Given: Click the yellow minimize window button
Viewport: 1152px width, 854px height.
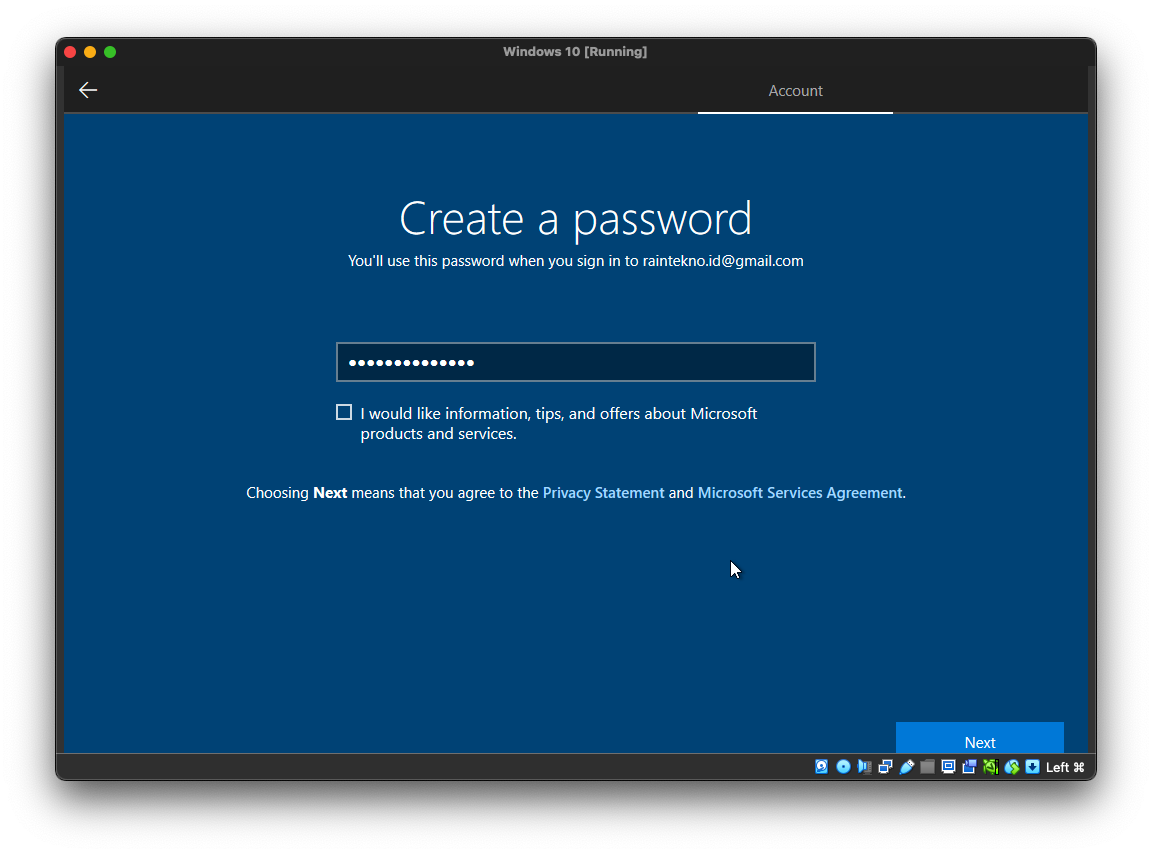Looking at the screenshot, I should [90, 52].
